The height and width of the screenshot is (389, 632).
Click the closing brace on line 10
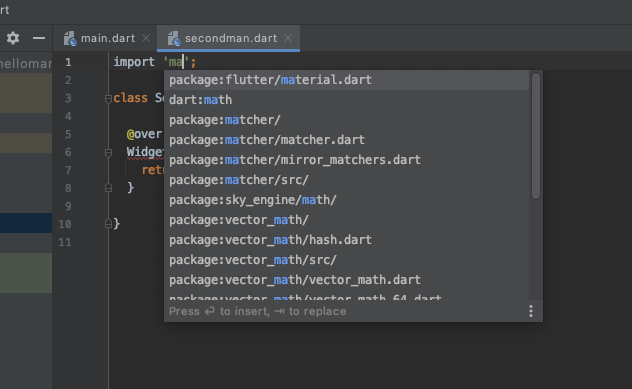tap(116, 223)
